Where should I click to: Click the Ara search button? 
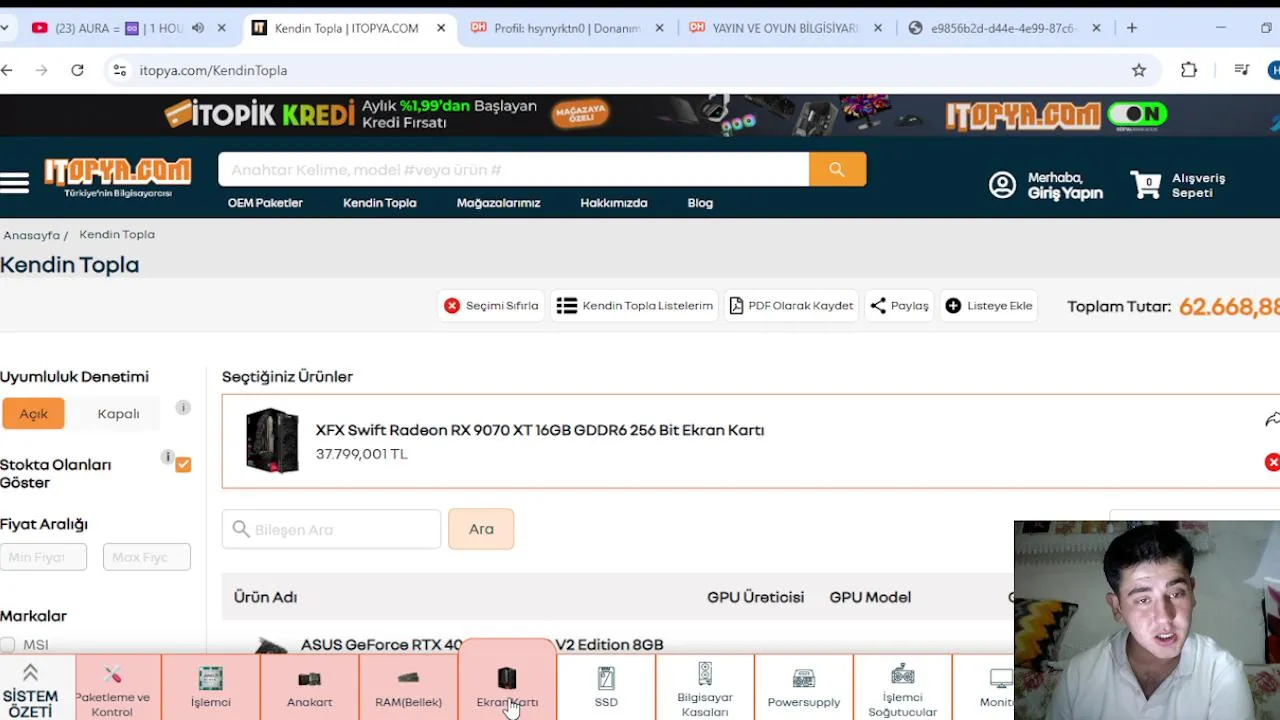pyautogui.click(x=481, y=529)
